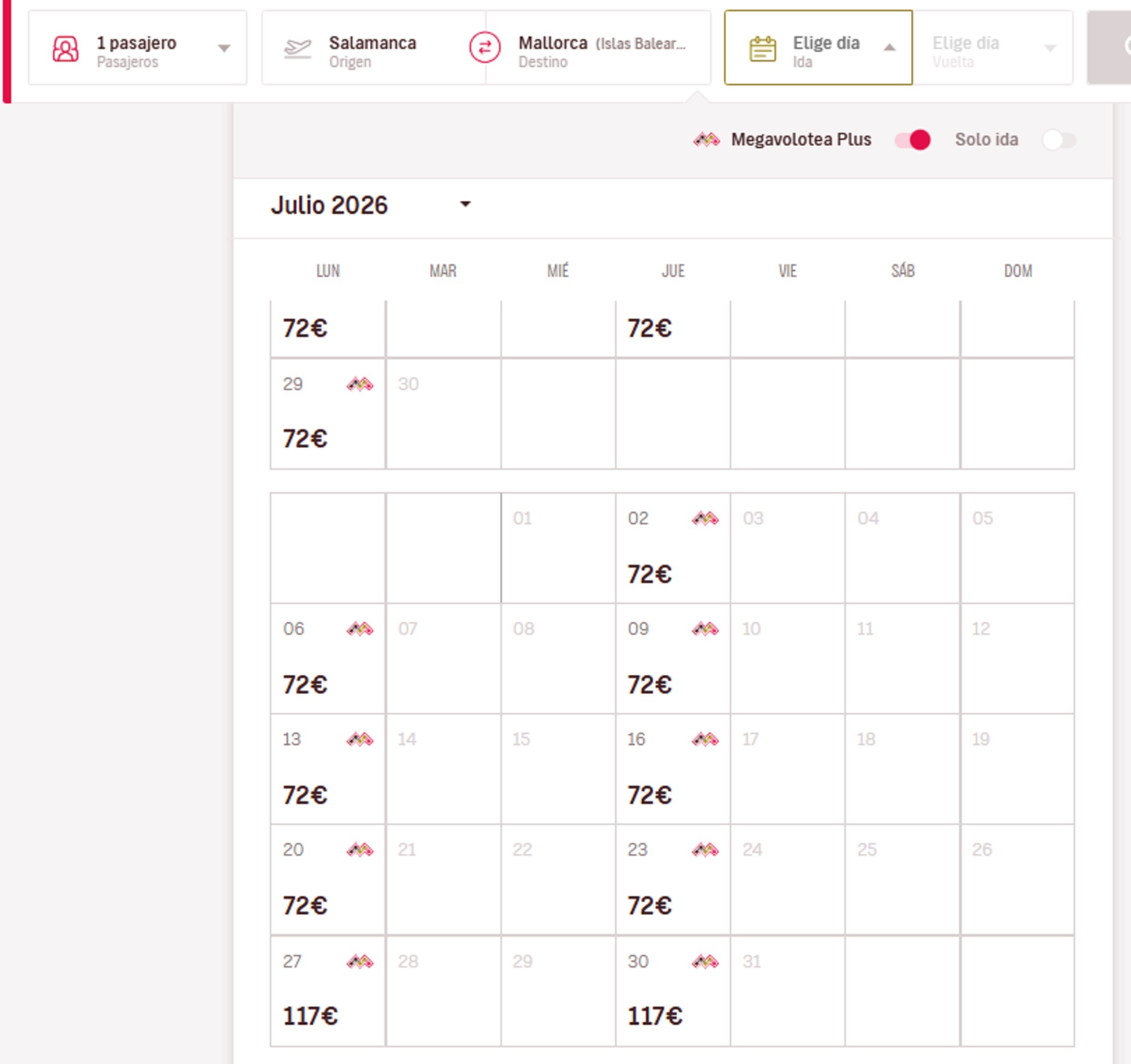Disable the Megavolotea Plus toggle
Image resolution: width=1131 pixels, height=1064 pixels.
(912, 140)
